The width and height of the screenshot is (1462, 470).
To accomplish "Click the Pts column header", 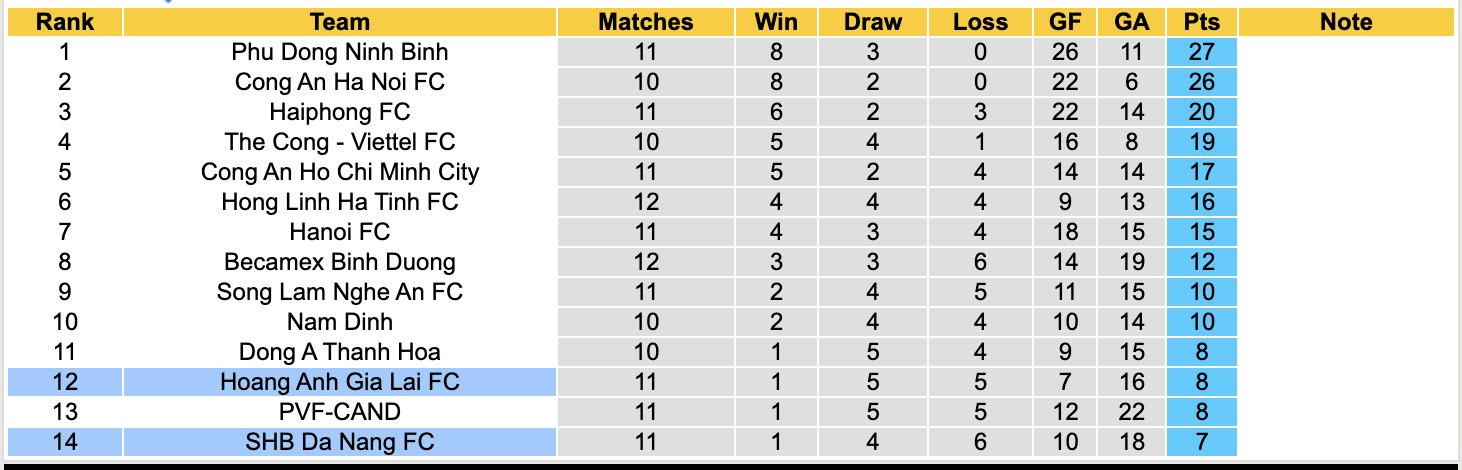I will point(1201,22).
